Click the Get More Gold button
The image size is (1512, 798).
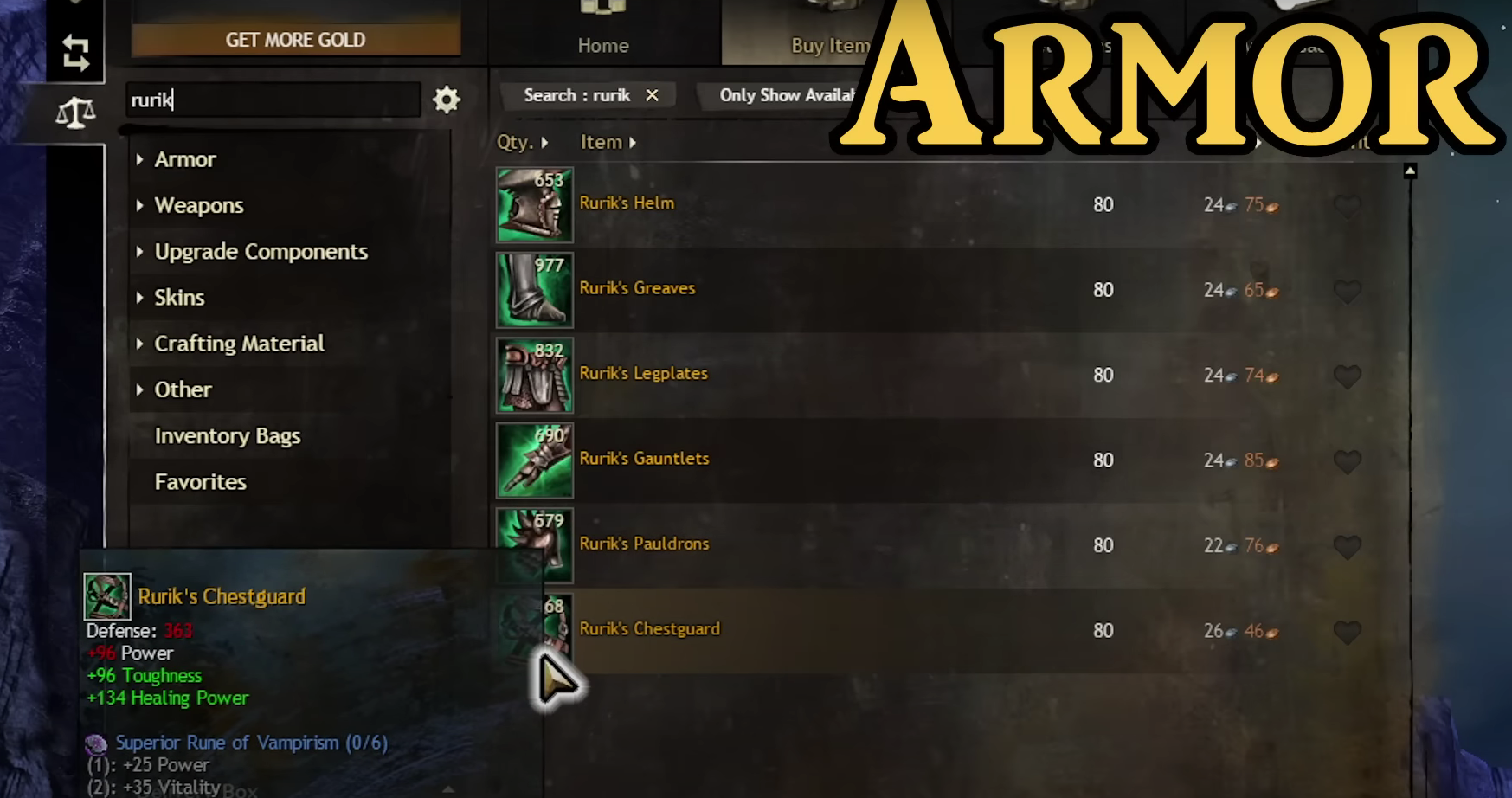click(296, 40)
